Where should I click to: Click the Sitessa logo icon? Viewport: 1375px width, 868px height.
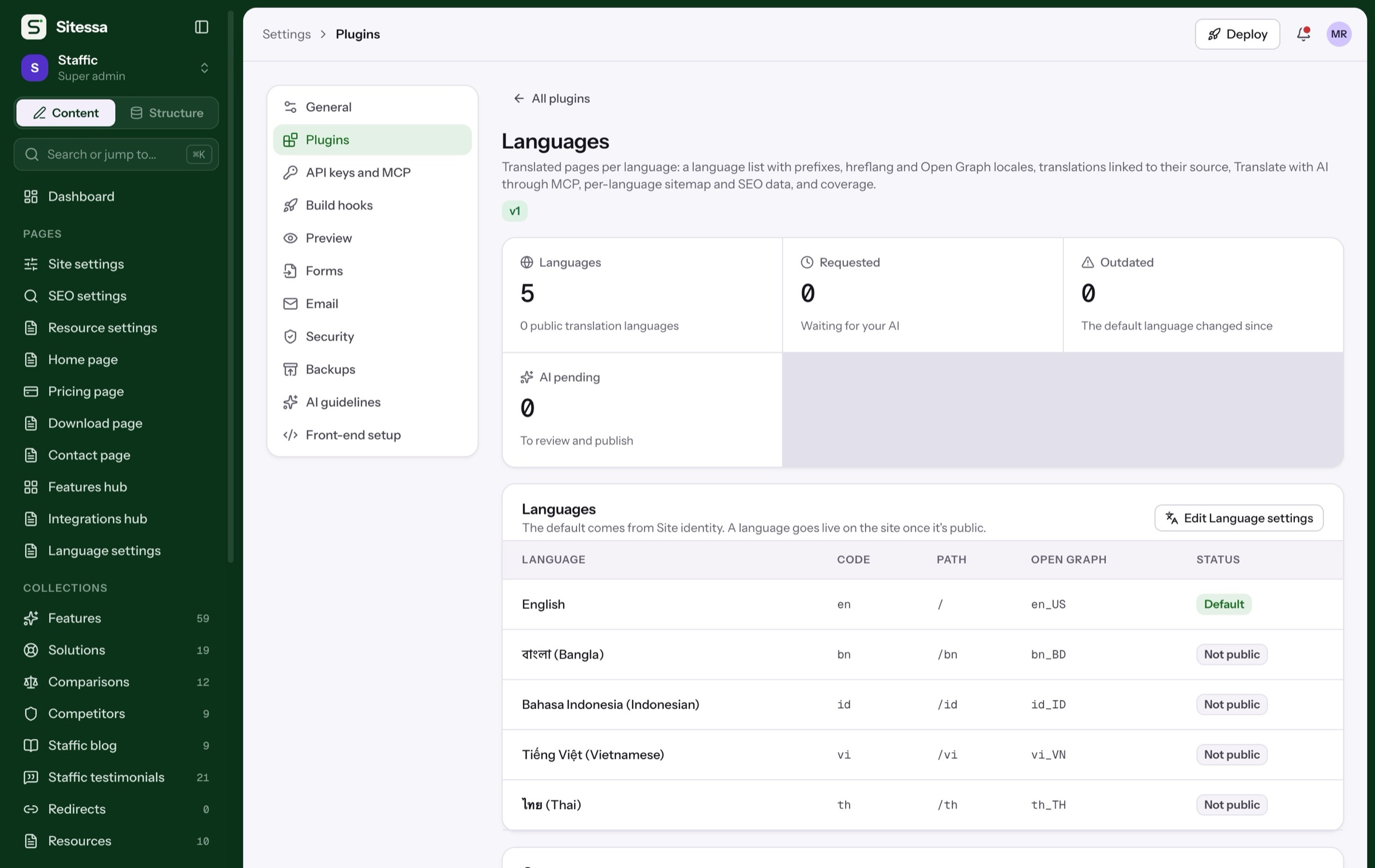tap(34, 27)
